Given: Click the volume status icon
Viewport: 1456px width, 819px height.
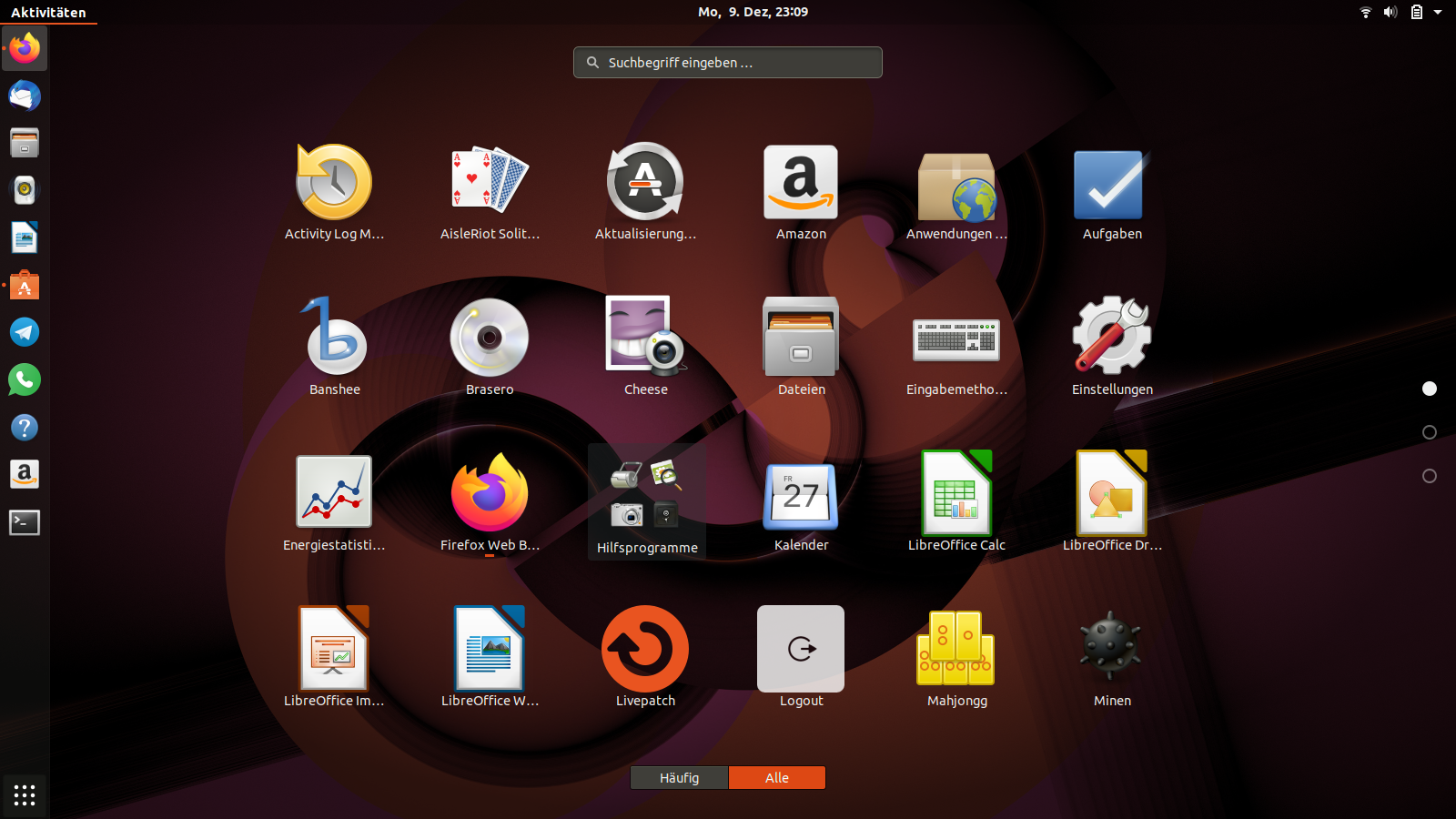Looking at the screenshot, I should point(1390,12).
